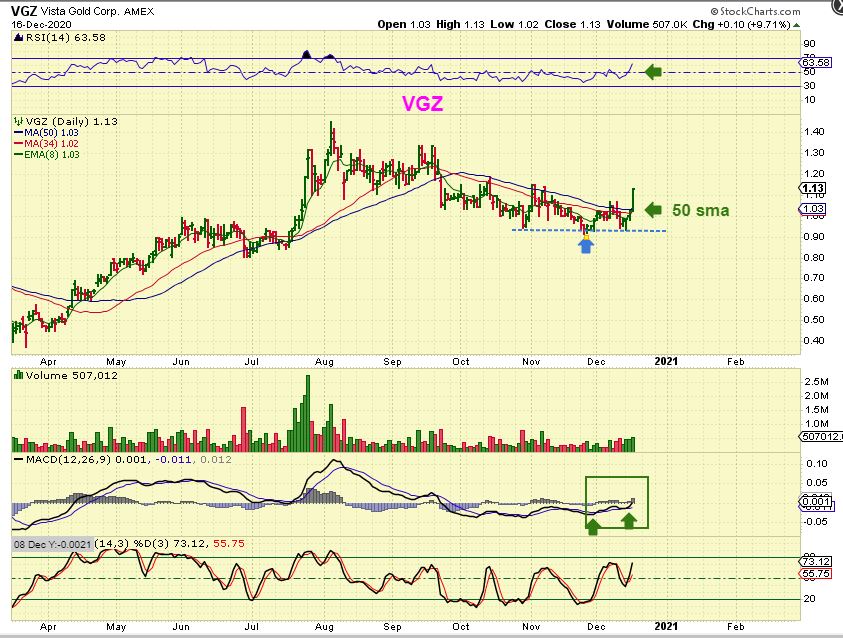The width and height of the screenshot is (843, 638).
Task: Click the Close 1.13 value
Action: [x=573, y=24]
